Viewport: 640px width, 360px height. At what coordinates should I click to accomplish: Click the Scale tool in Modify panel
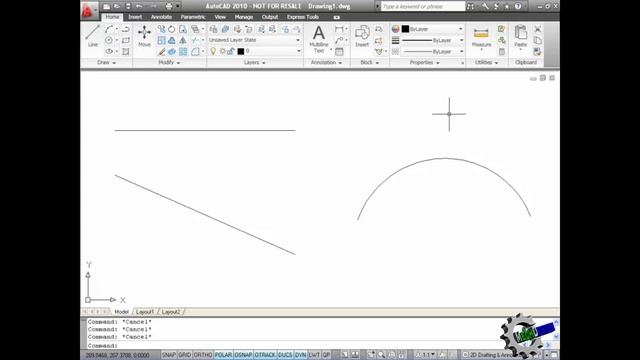pyautogui.click(x=162, y=40)
